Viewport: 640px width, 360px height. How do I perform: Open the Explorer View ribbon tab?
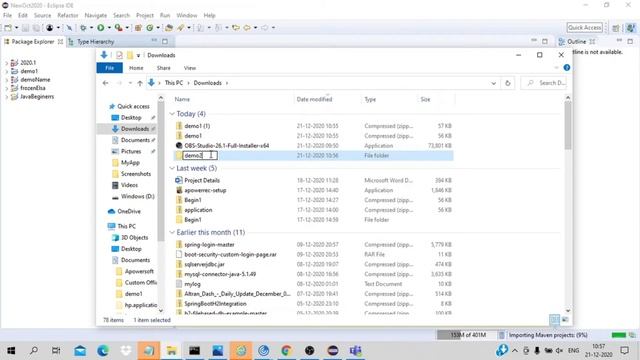pyautogui.click(x=189, y=68)
